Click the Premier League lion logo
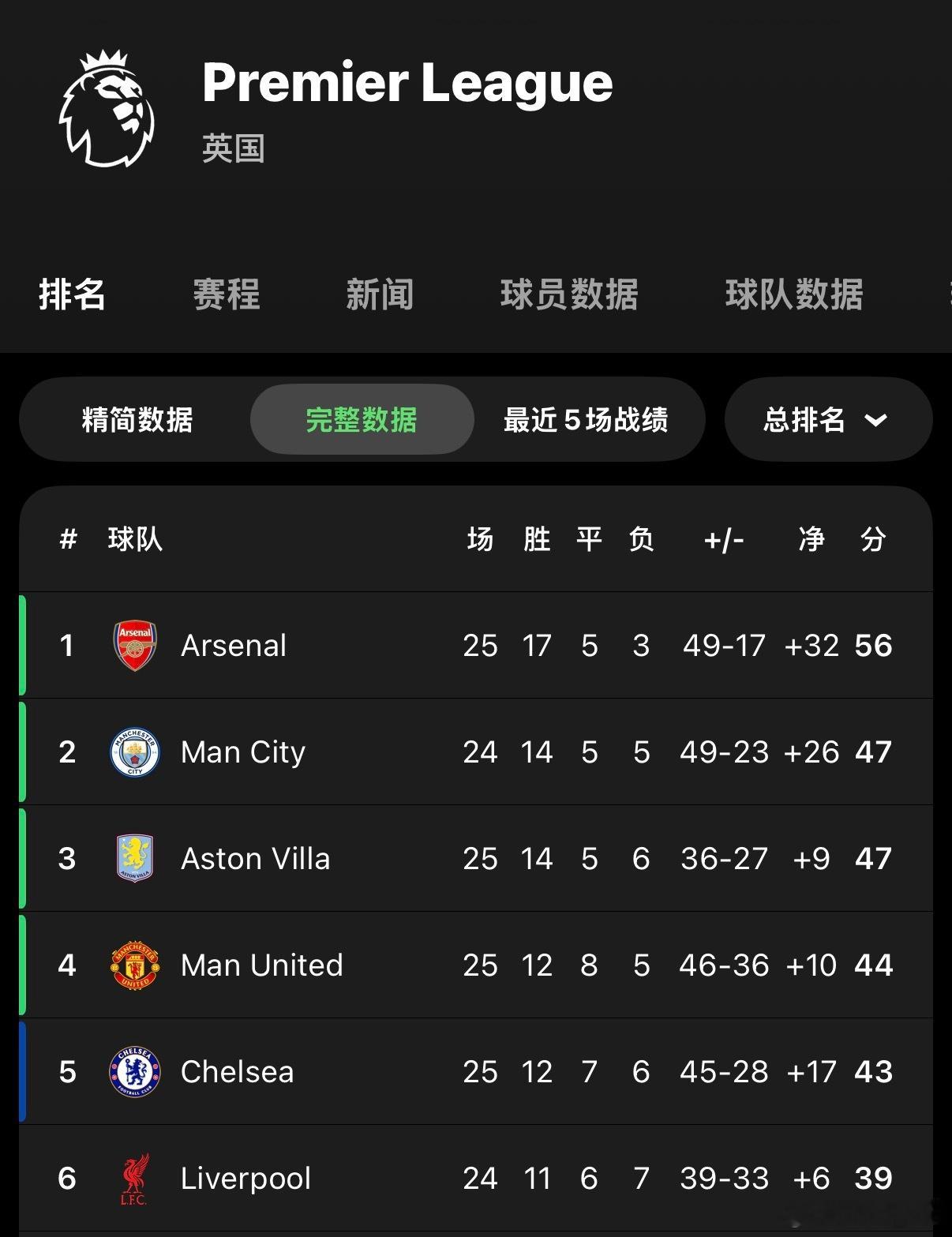The height and width of the screenshot is (1237, 952). [x=107, y=109]
